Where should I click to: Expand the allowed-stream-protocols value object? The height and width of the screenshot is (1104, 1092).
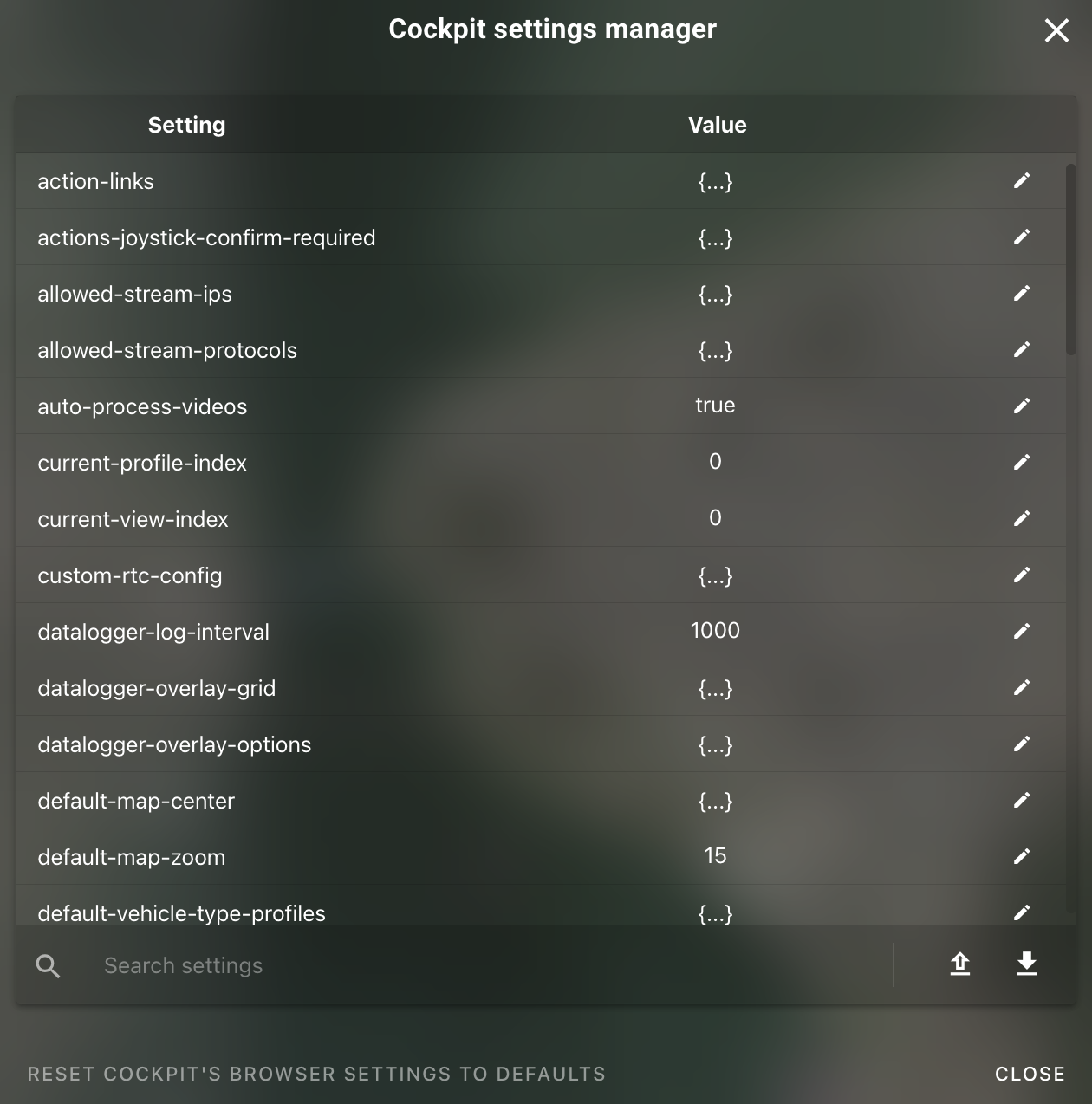(715, 350)
